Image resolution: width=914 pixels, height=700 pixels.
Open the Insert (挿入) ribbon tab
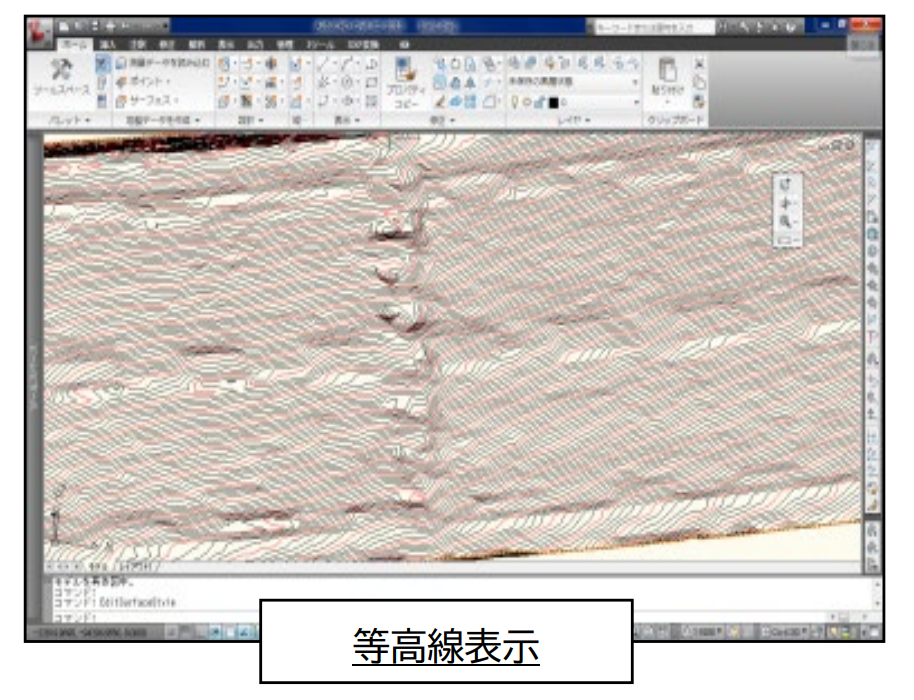(108, 45)
